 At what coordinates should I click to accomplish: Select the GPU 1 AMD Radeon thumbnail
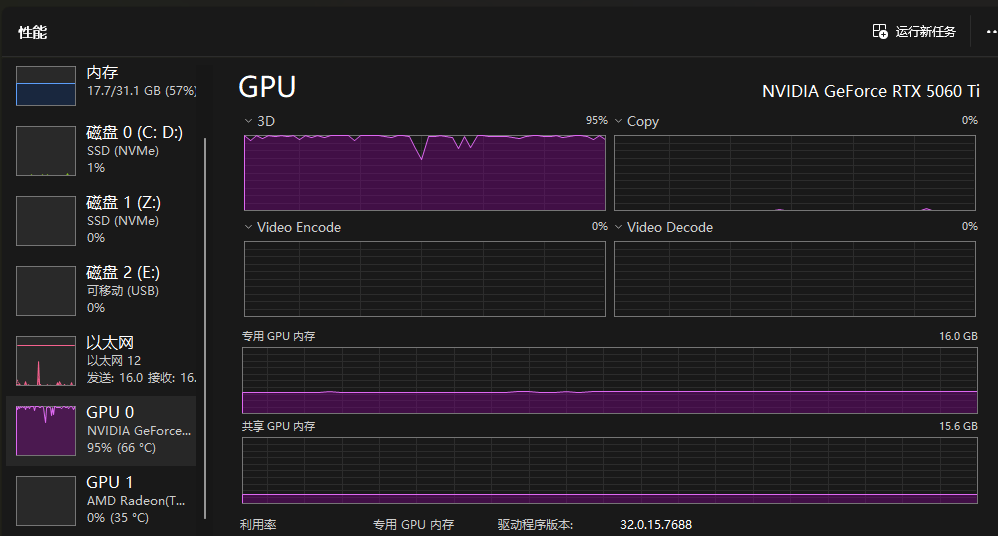[46, 501]
